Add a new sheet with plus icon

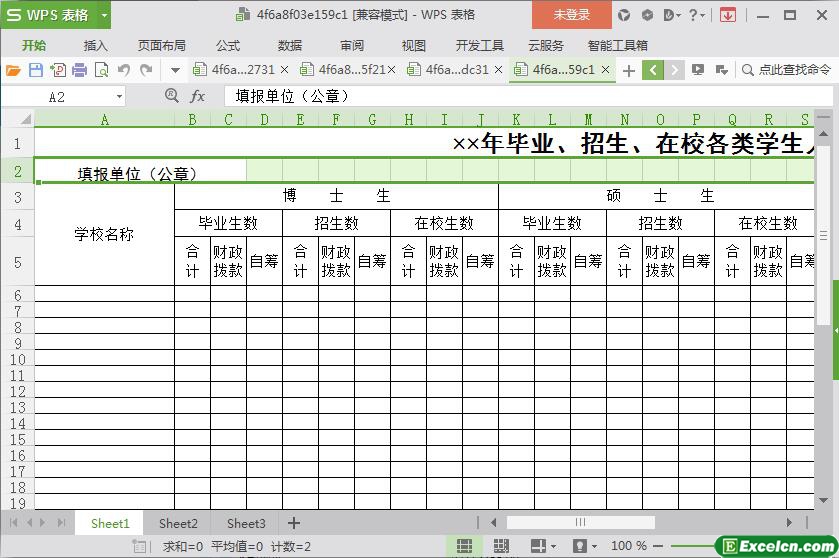point(294,523)
